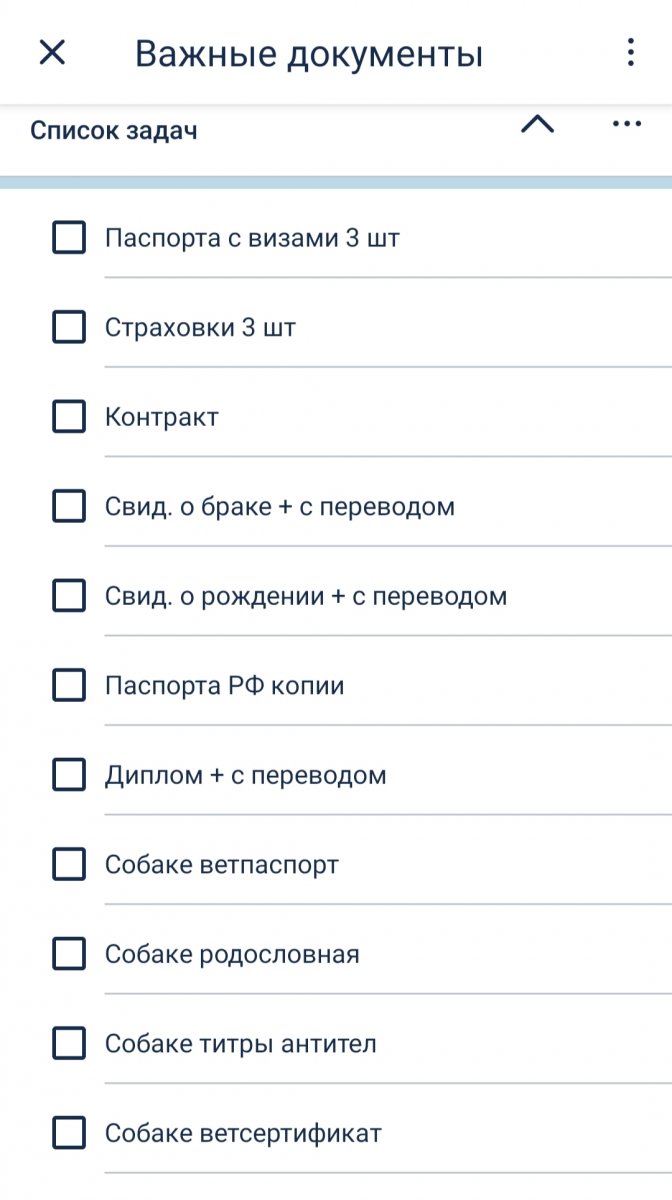
Task: Collapse the Список задач section
Action: [538, 124]
